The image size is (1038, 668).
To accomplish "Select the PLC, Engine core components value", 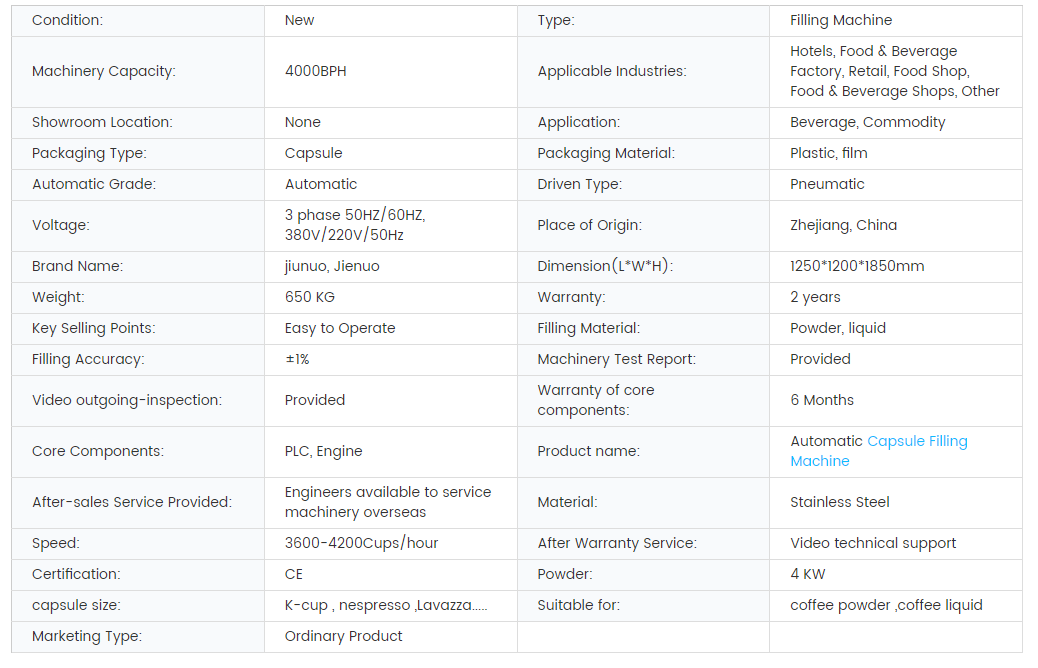I will pyautogui.click(x=323, y=451).
